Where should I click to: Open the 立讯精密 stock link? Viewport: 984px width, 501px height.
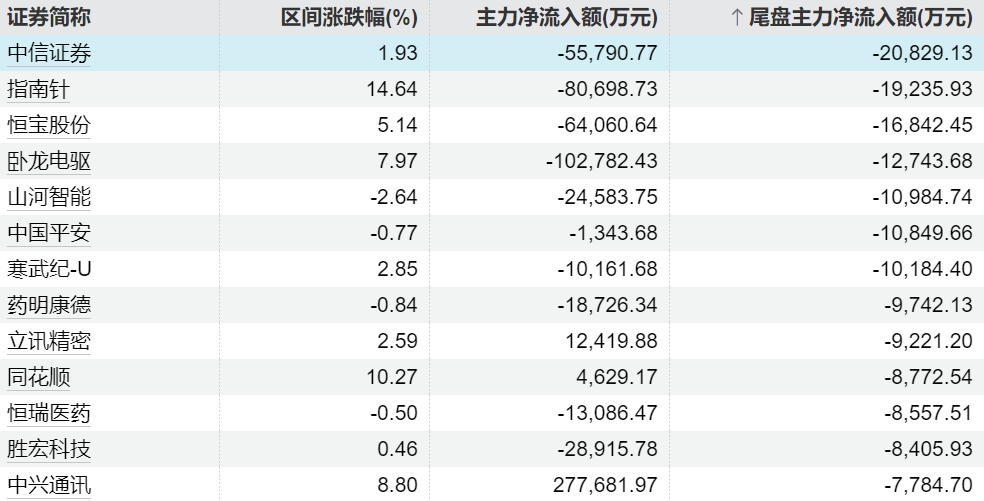pos(49,341)
